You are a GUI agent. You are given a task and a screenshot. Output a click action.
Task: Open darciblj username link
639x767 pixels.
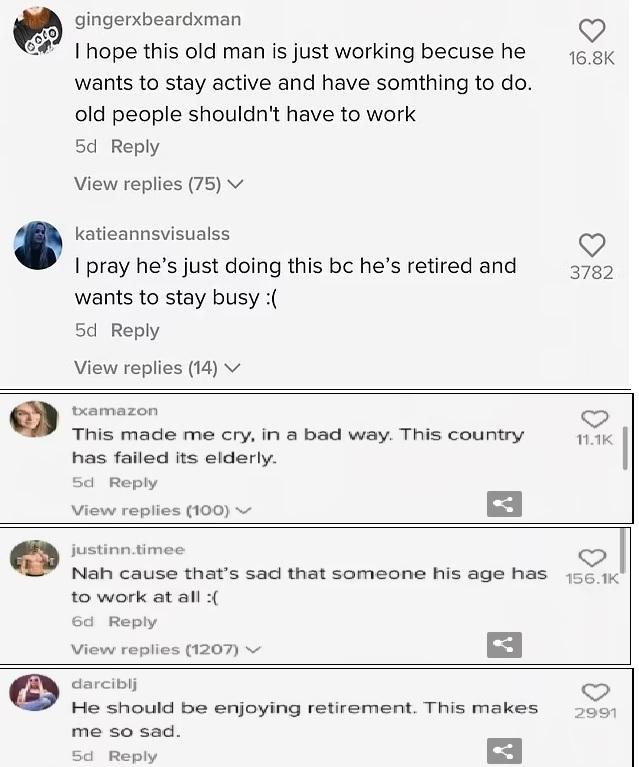point(104,684)
